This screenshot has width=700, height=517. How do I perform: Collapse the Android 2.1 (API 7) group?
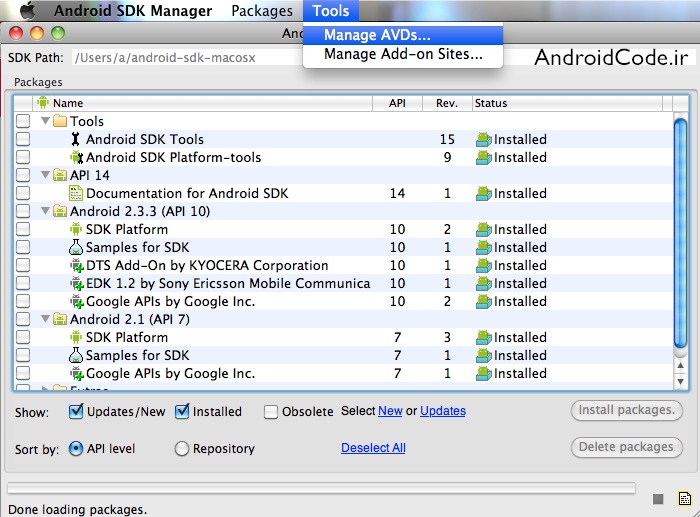click(x=45, y=320)
